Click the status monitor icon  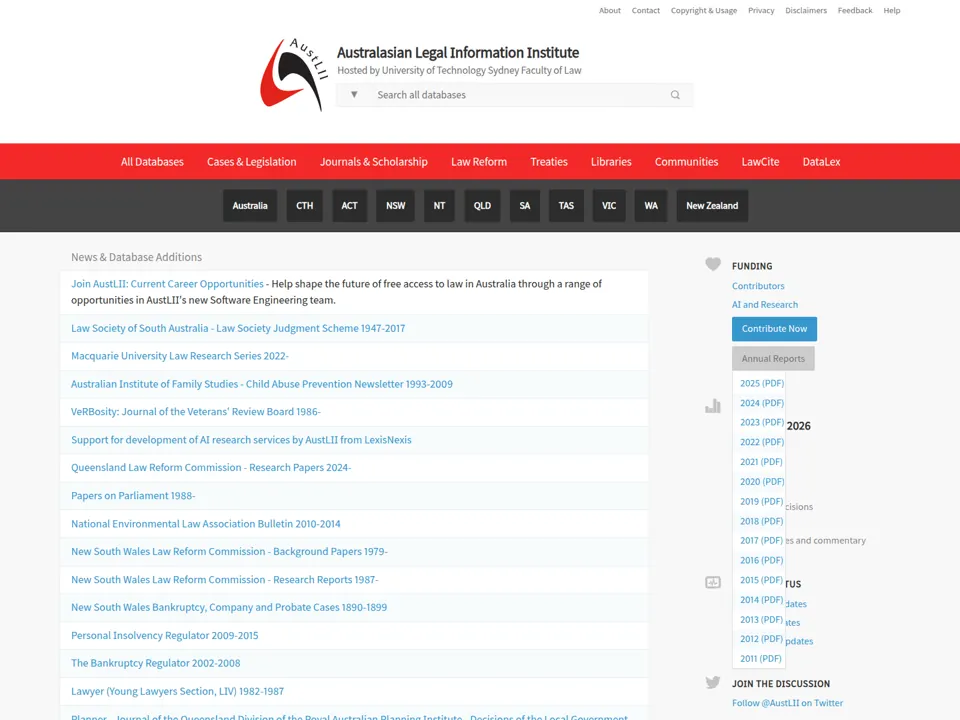click(713, 582)
